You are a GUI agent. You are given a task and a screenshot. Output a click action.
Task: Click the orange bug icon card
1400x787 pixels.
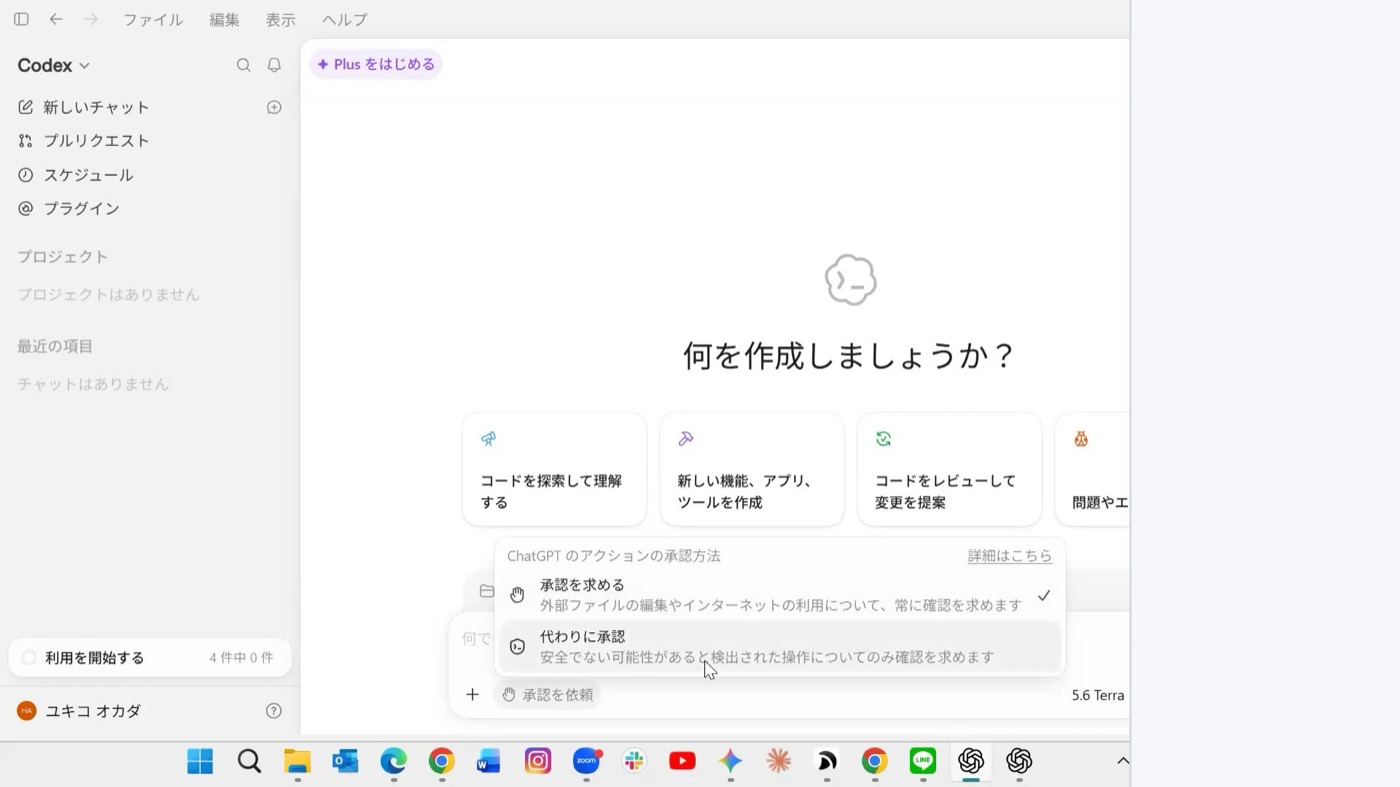coord(1081,439)
